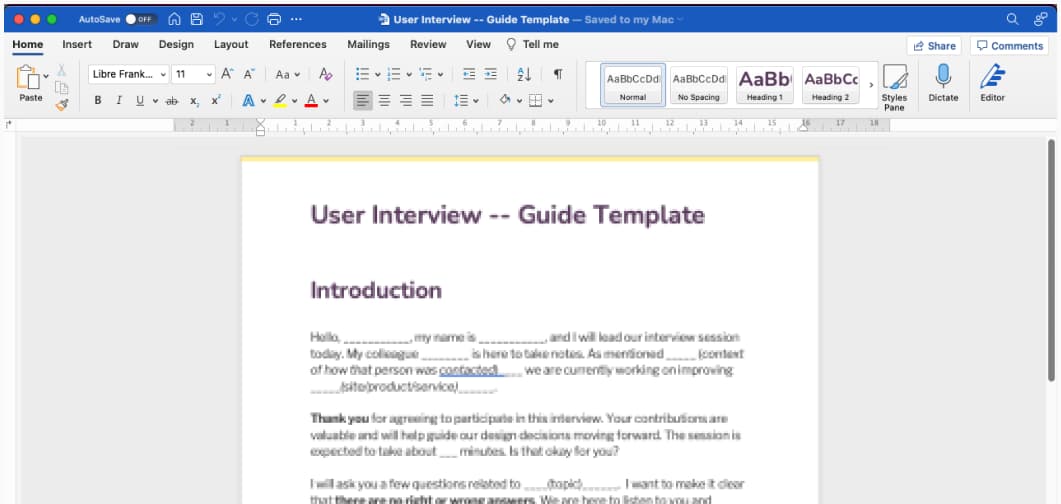Click the Sort A-Z icon
Viewport: 1061px width, 504px height.
524,74
